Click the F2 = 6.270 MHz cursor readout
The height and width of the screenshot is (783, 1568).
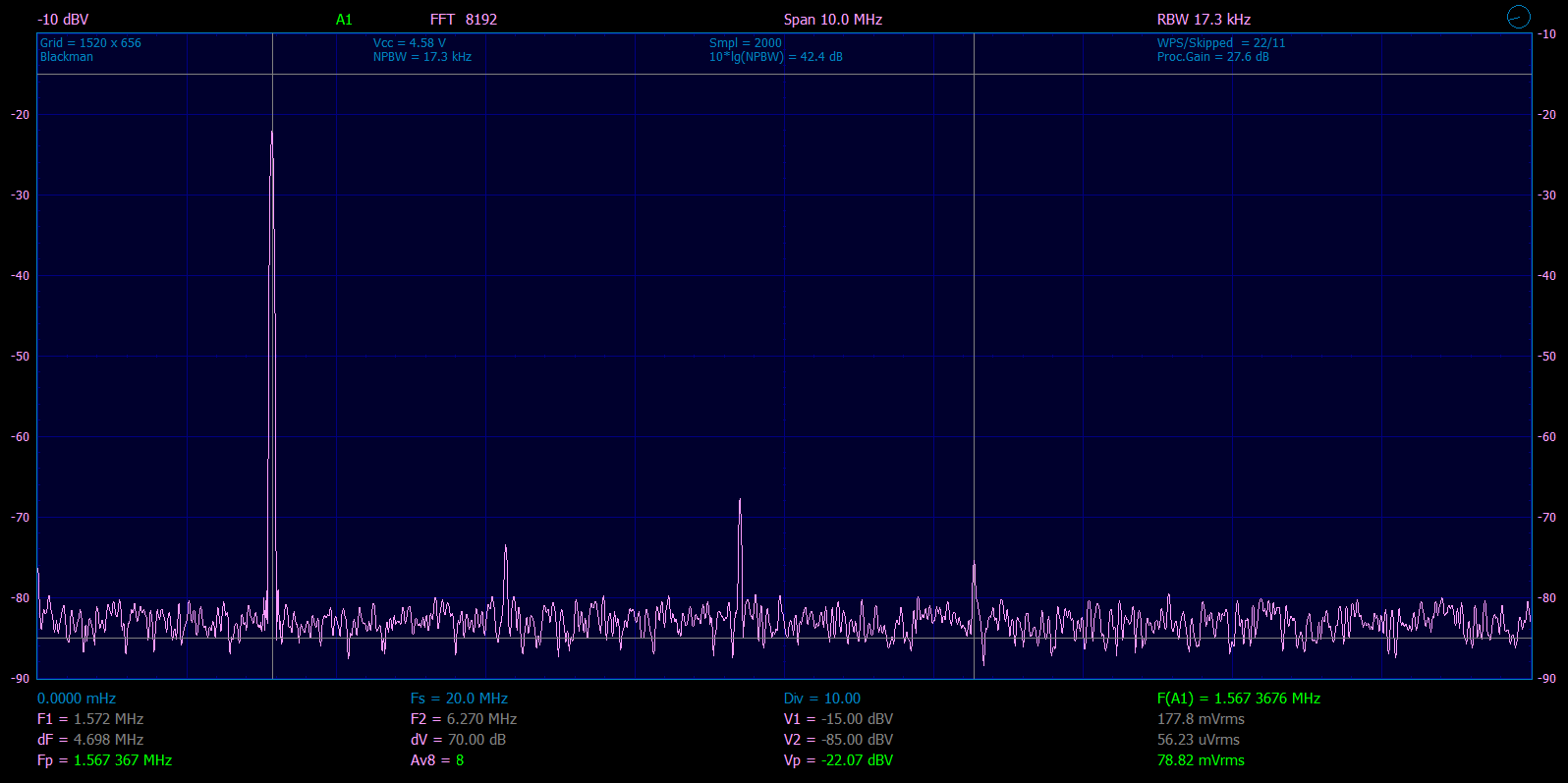(x=464, y=719)
